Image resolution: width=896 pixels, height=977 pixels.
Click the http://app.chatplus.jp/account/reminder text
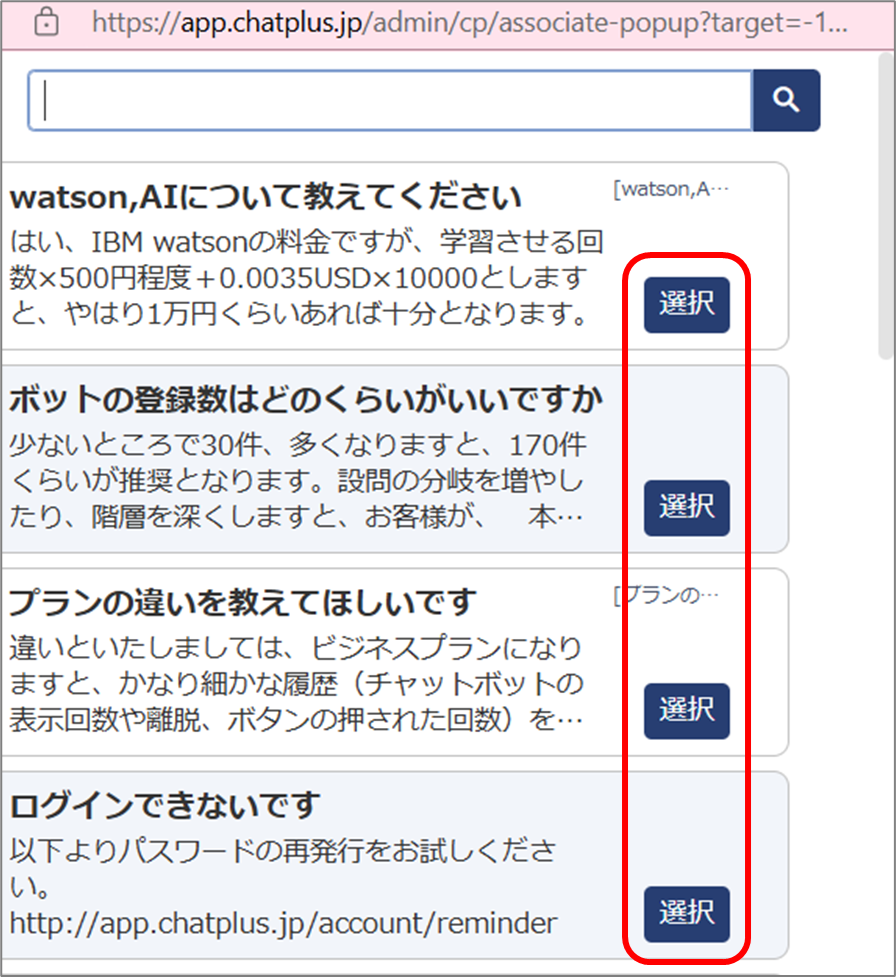point(284,923)
